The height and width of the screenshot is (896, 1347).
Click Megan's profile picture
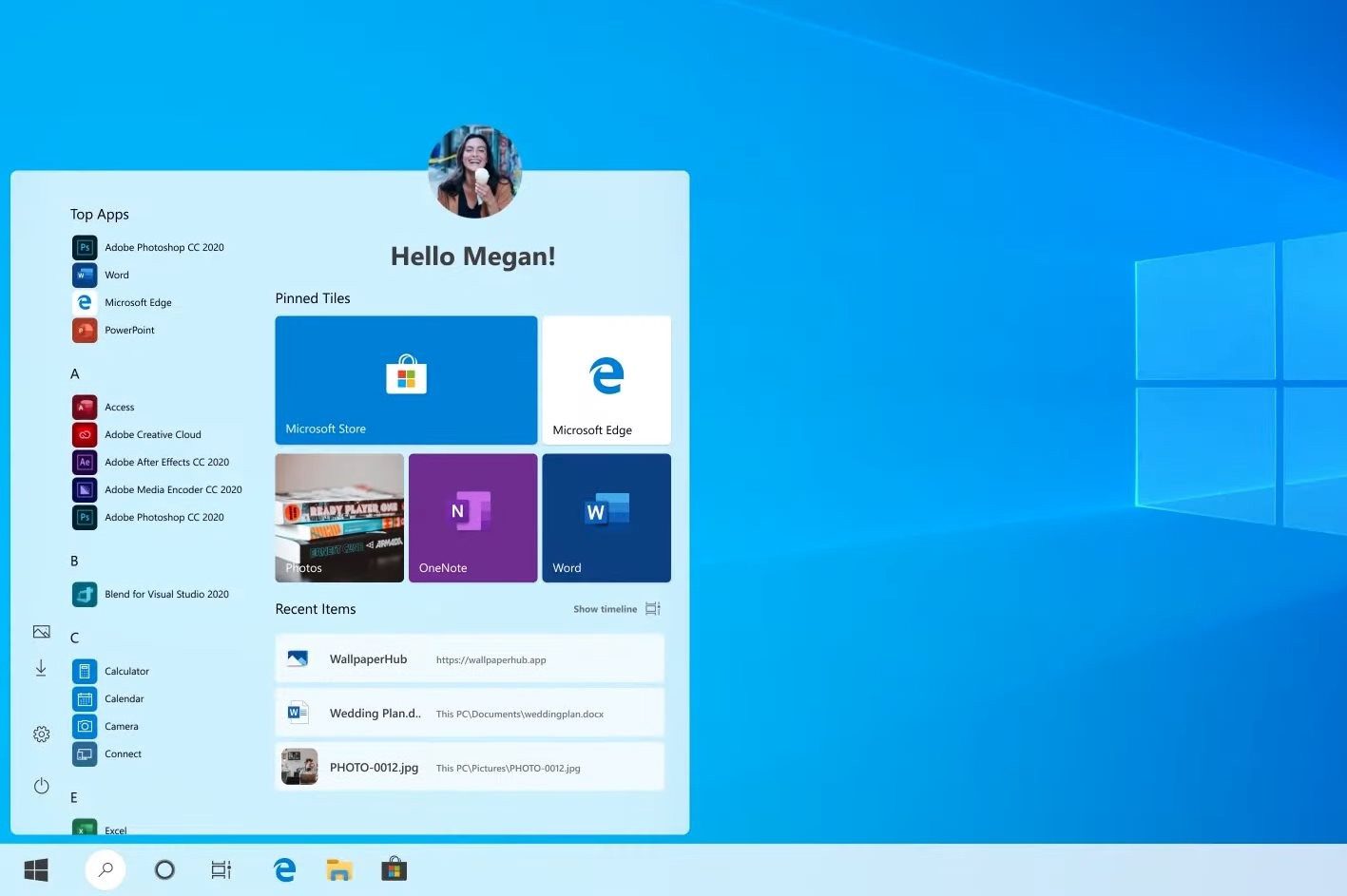(x=474, y=172)
